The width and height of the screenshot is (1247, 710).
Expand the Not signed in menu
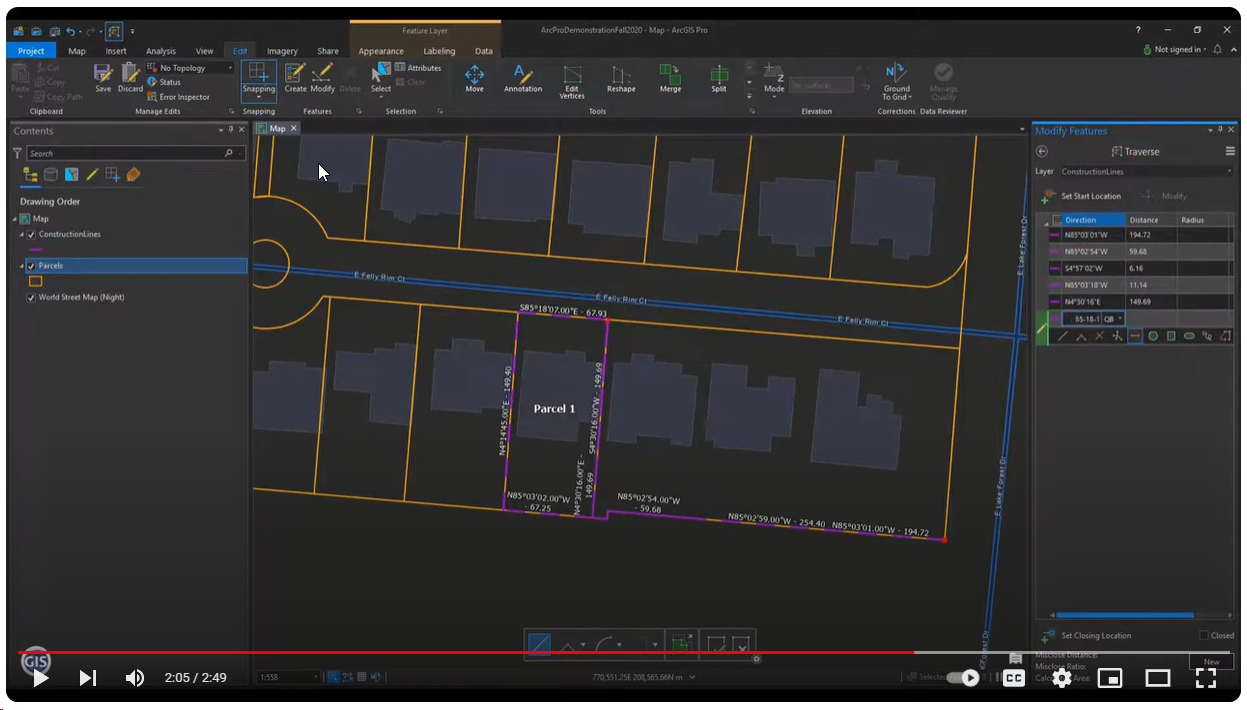point(1182,49)
